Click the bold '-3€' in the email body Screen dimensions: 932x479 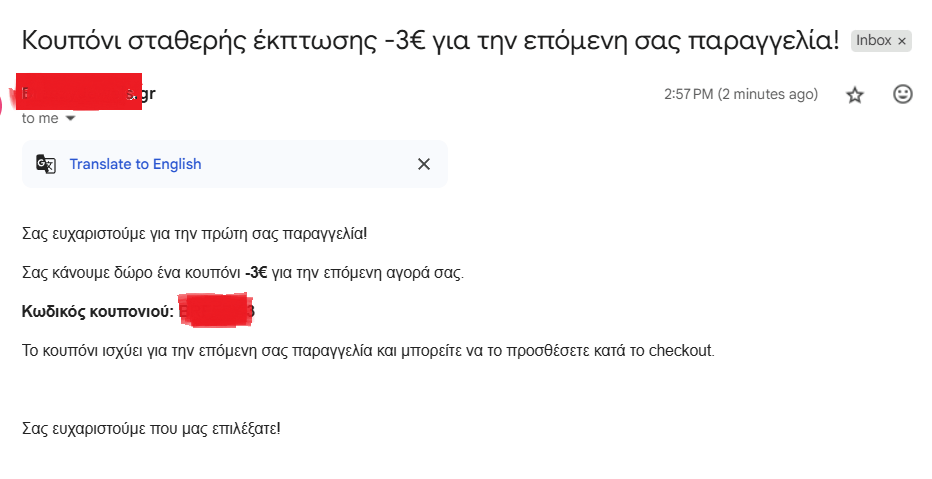(256, 273)
